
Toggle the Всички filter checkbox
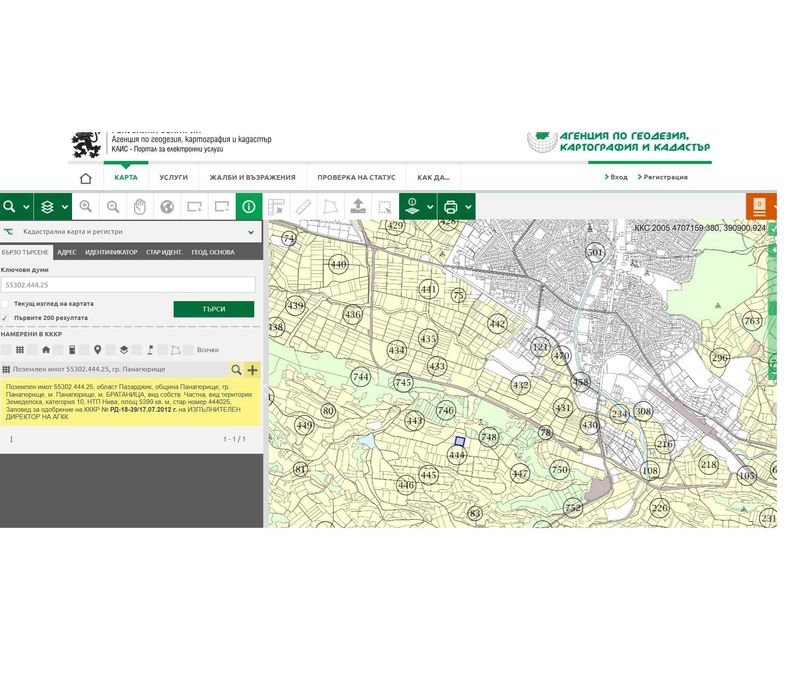188,350
